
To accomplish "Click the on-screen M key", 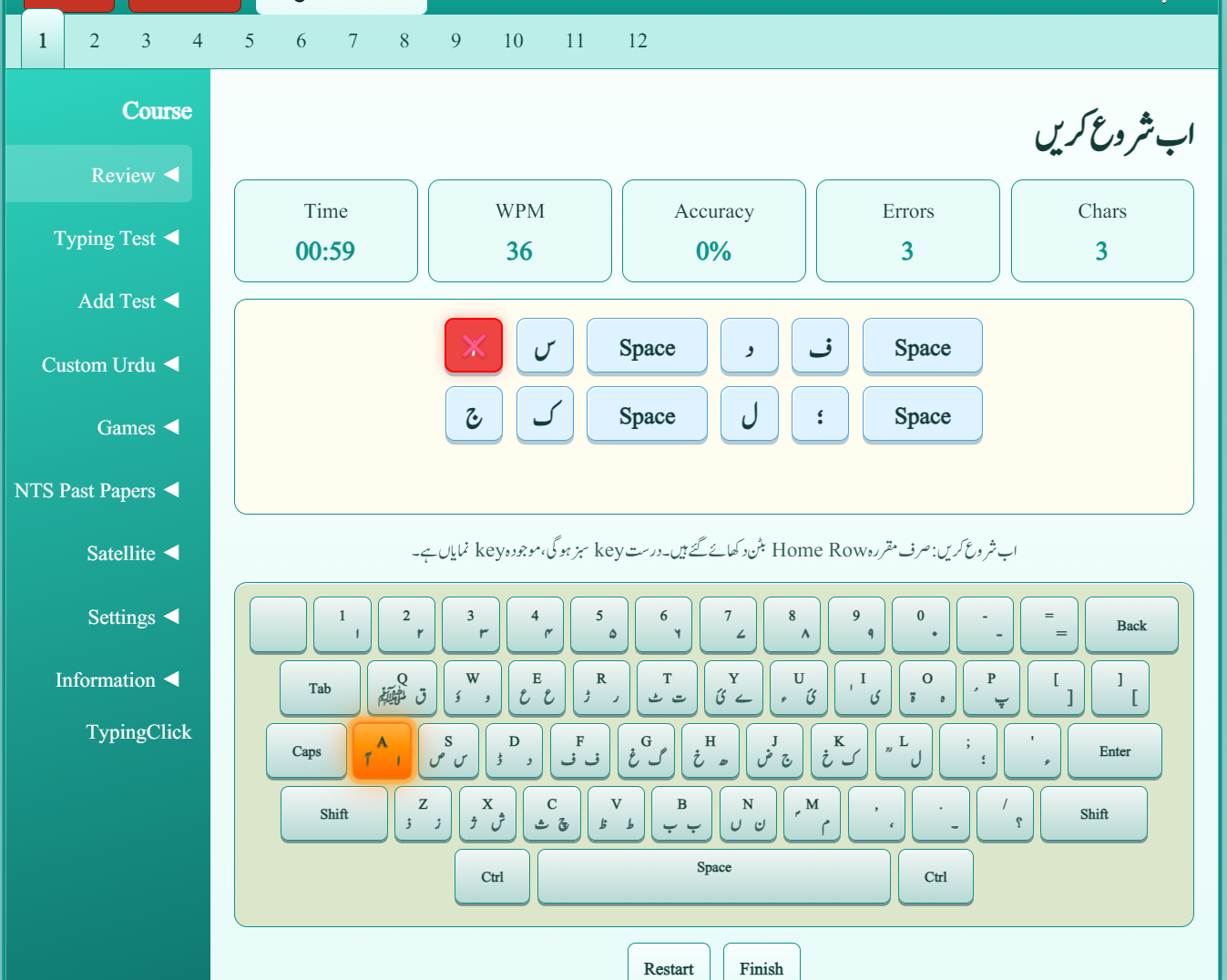I will 813,813.
